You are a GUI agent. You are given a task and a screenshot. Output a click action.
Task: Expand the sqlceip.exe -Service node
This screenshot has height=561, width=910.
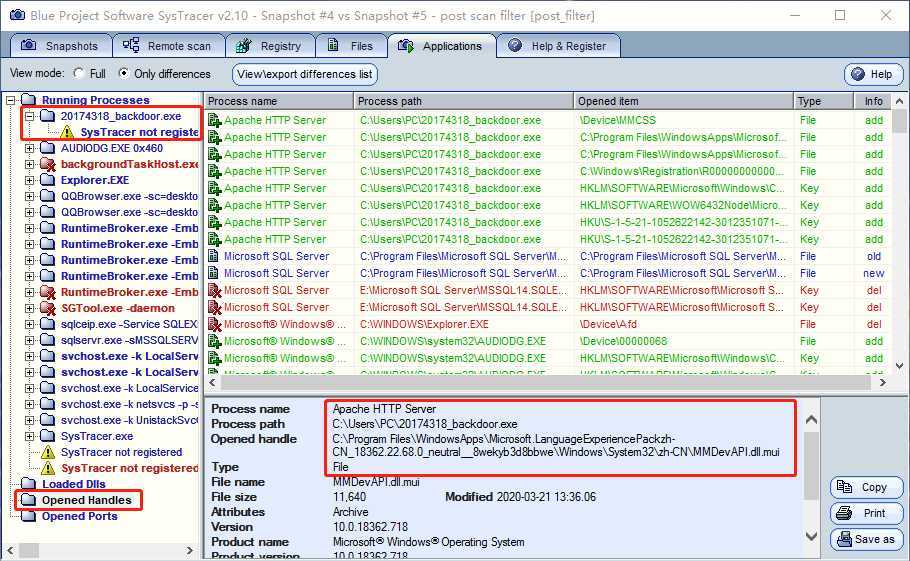(x=30, y=324)
